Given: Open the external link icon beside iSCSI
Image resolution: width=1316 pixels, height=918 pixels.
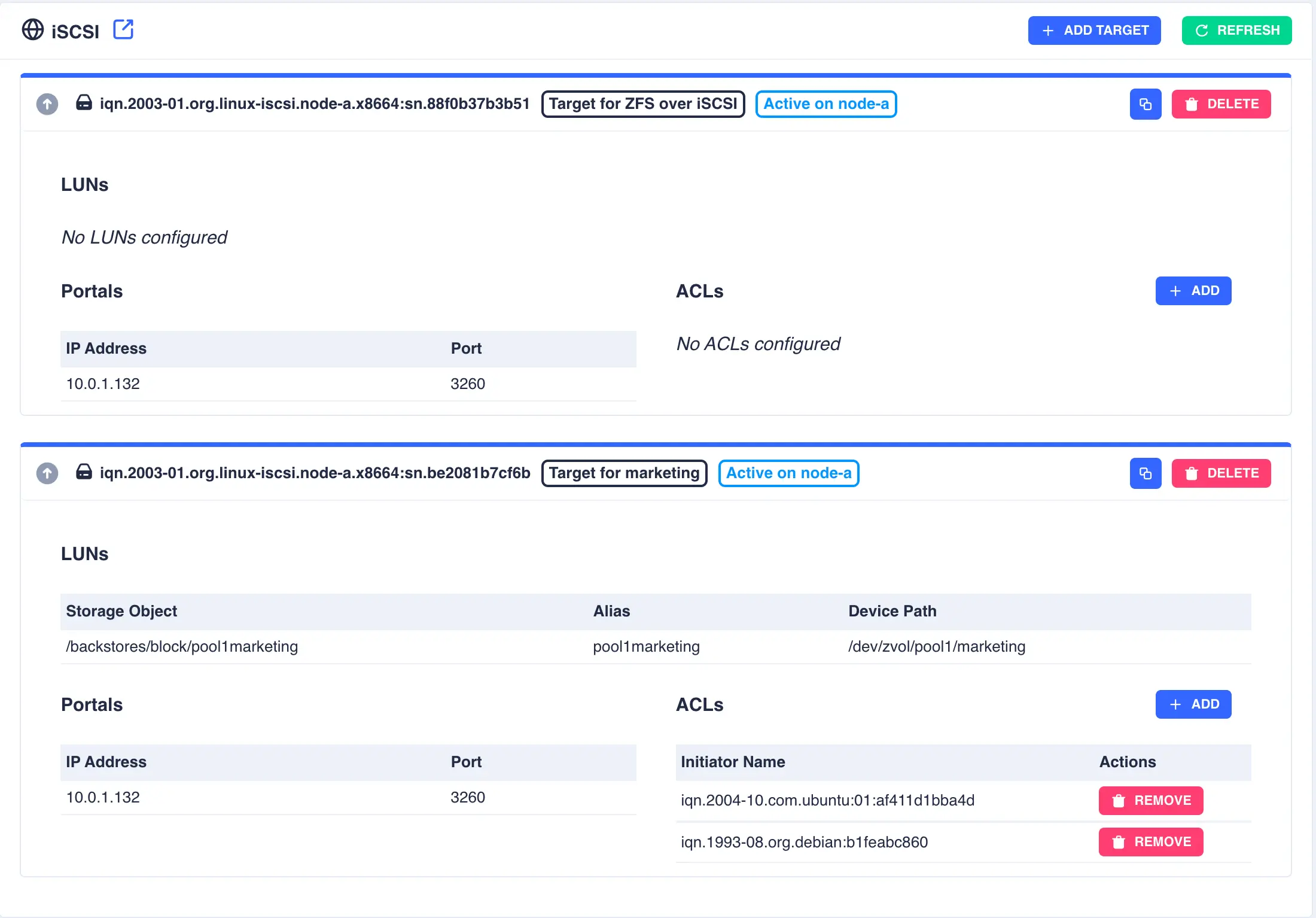Looking at the screenshot, I should 123,29.
